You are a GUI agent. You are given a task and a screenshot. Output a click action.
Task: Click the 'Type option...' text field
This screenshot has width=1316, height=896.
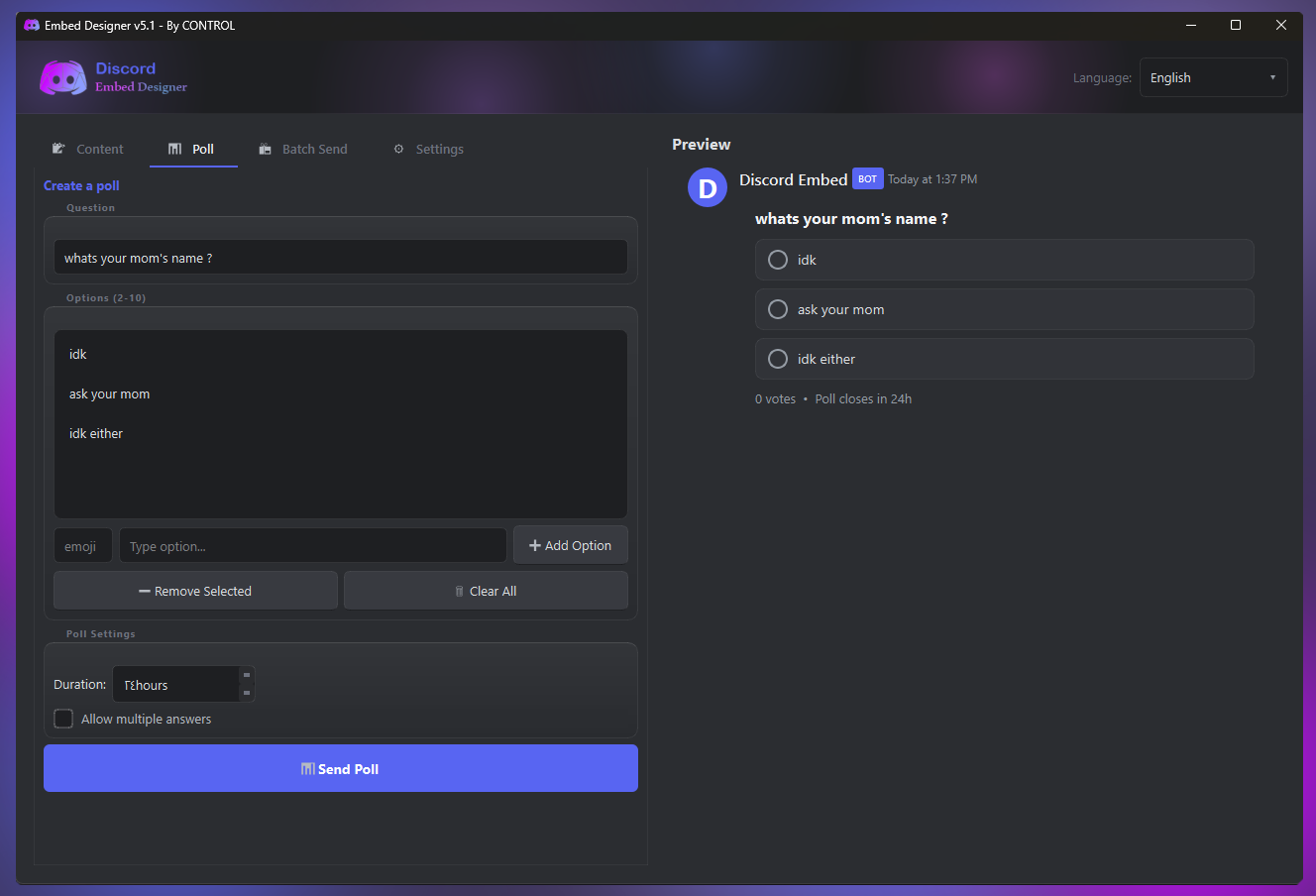[313, 546]
